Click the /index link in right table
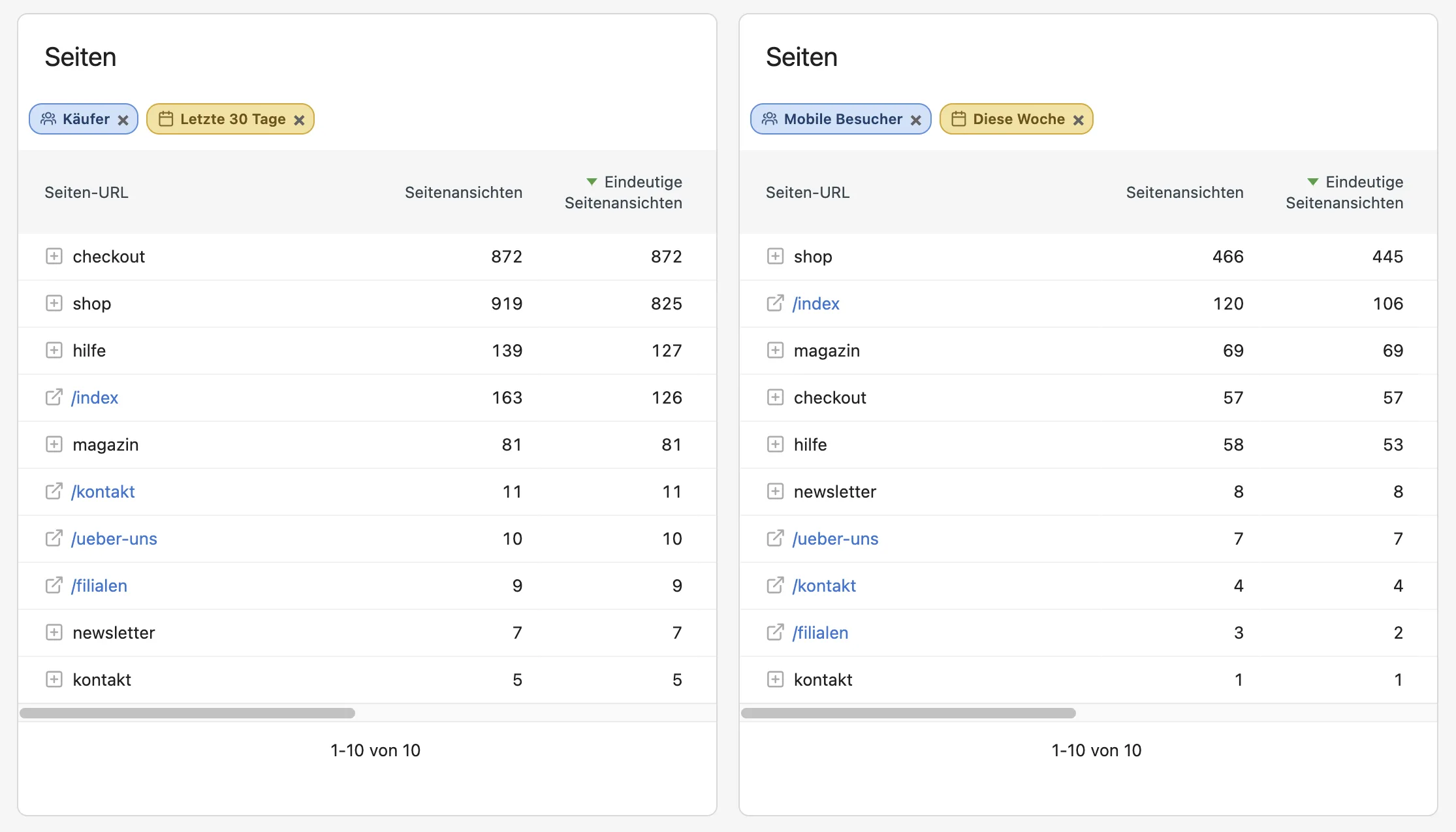 pyautogui.click(x=816, y=304)
